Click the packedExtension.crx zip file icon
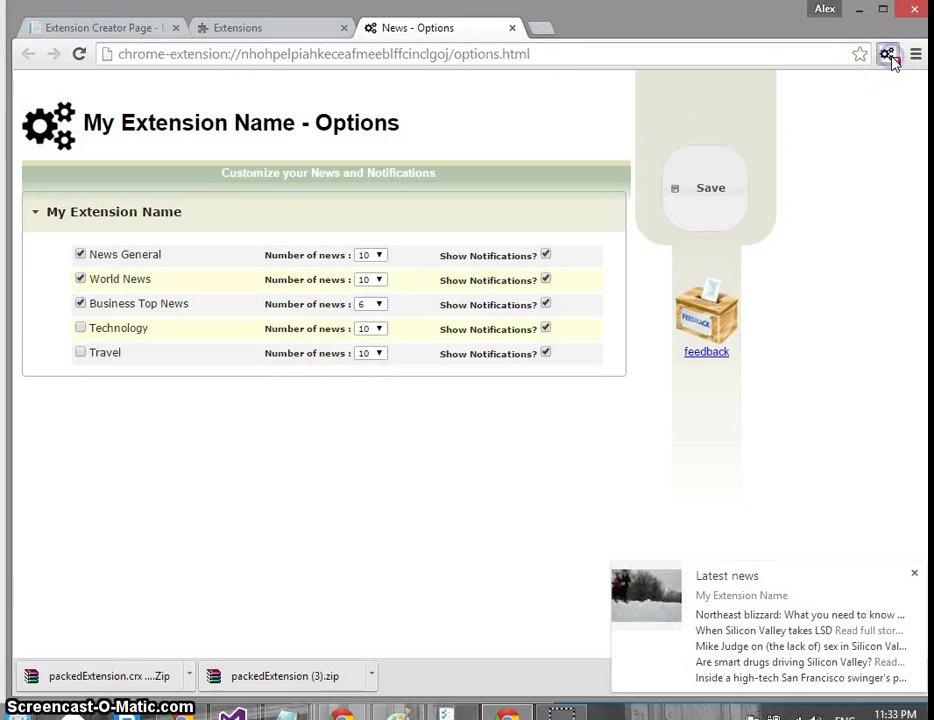The height and width of the screenshot is (720, 934). point(32,676)
